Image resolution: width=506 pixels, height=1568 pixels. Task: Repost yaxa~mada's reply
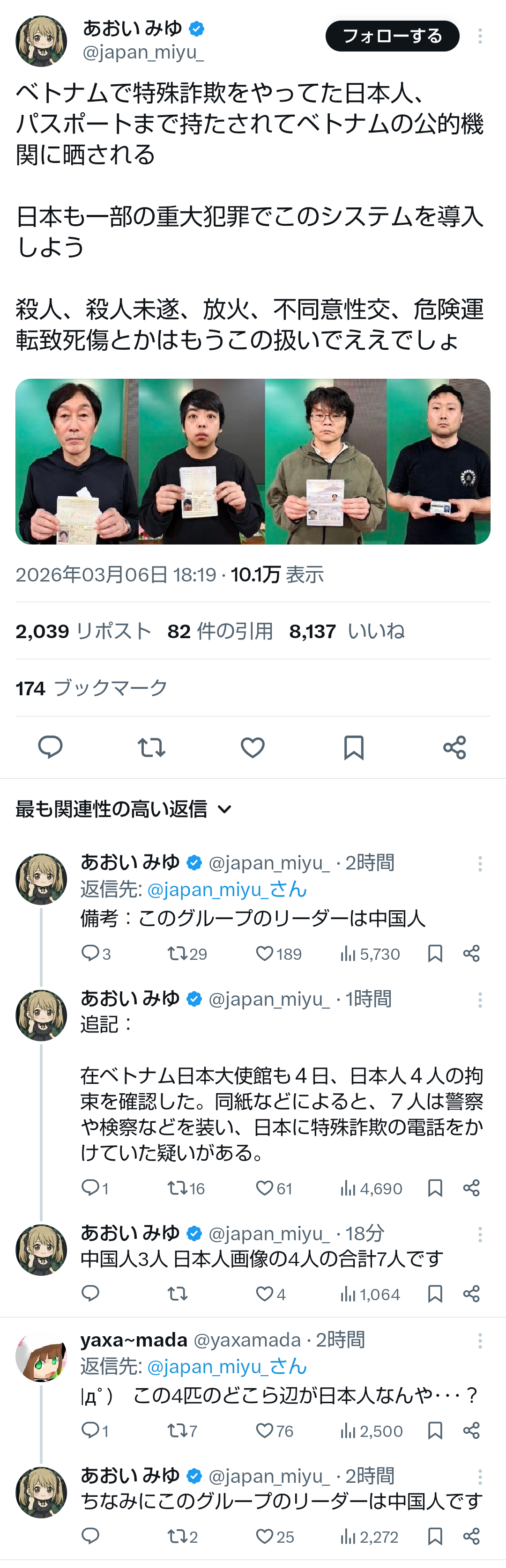177,1430
